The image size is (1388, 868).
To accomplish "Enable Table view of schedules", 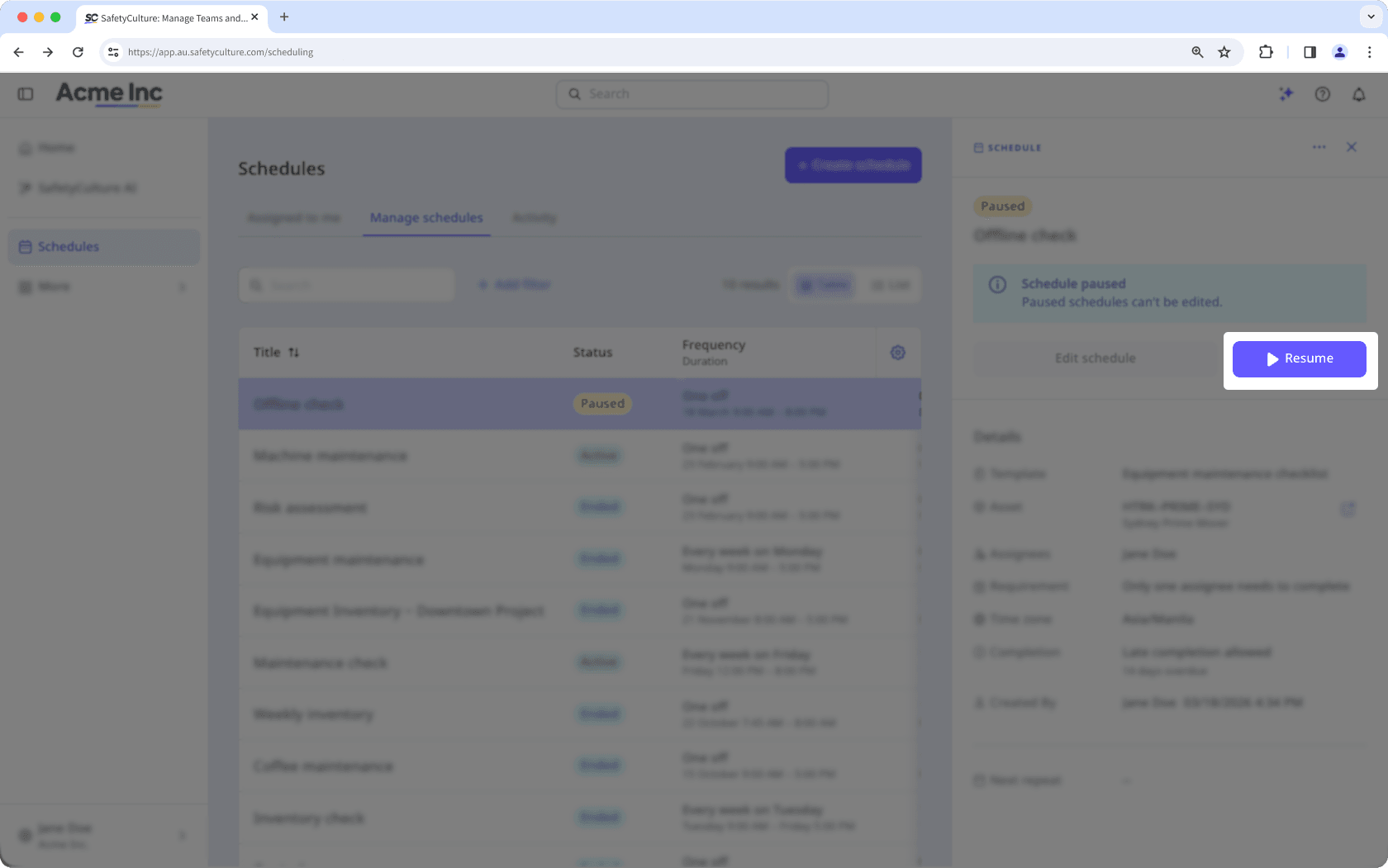I will point(823,284).
